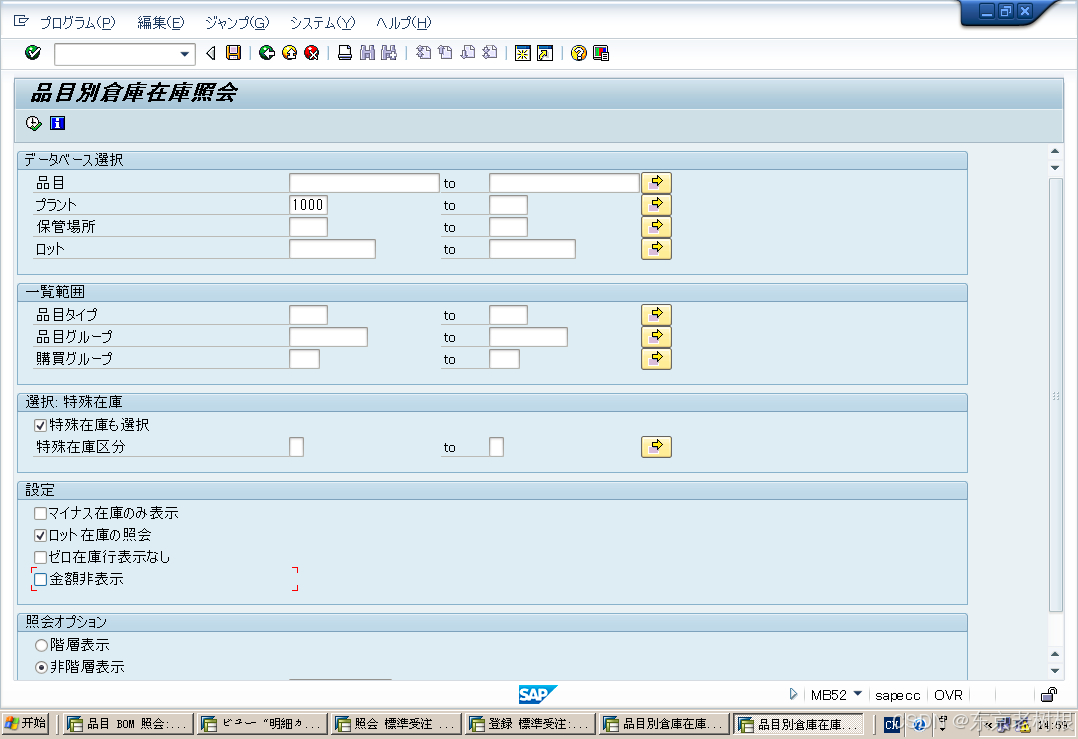This screenshot has width=1078, height=739.
Task: Click the green checkmark Enter icon
Action: pyautogui.click(x=32, y=53)
